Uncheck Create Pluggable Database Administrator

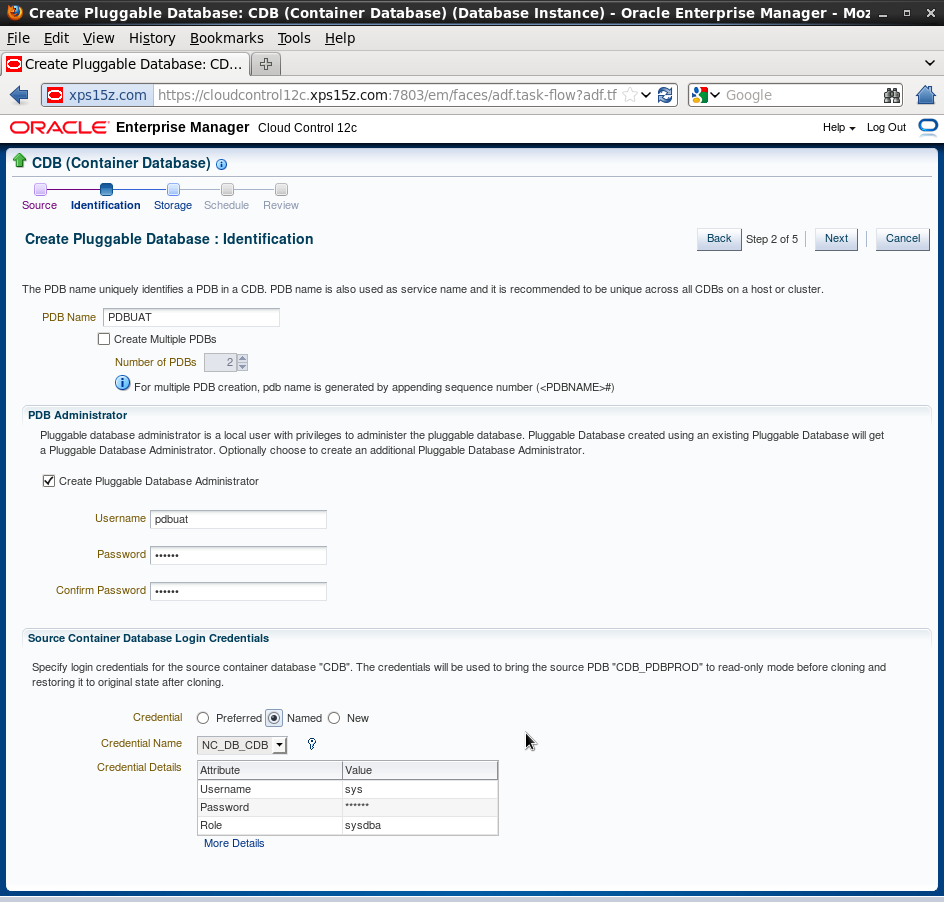click(49, 481)
